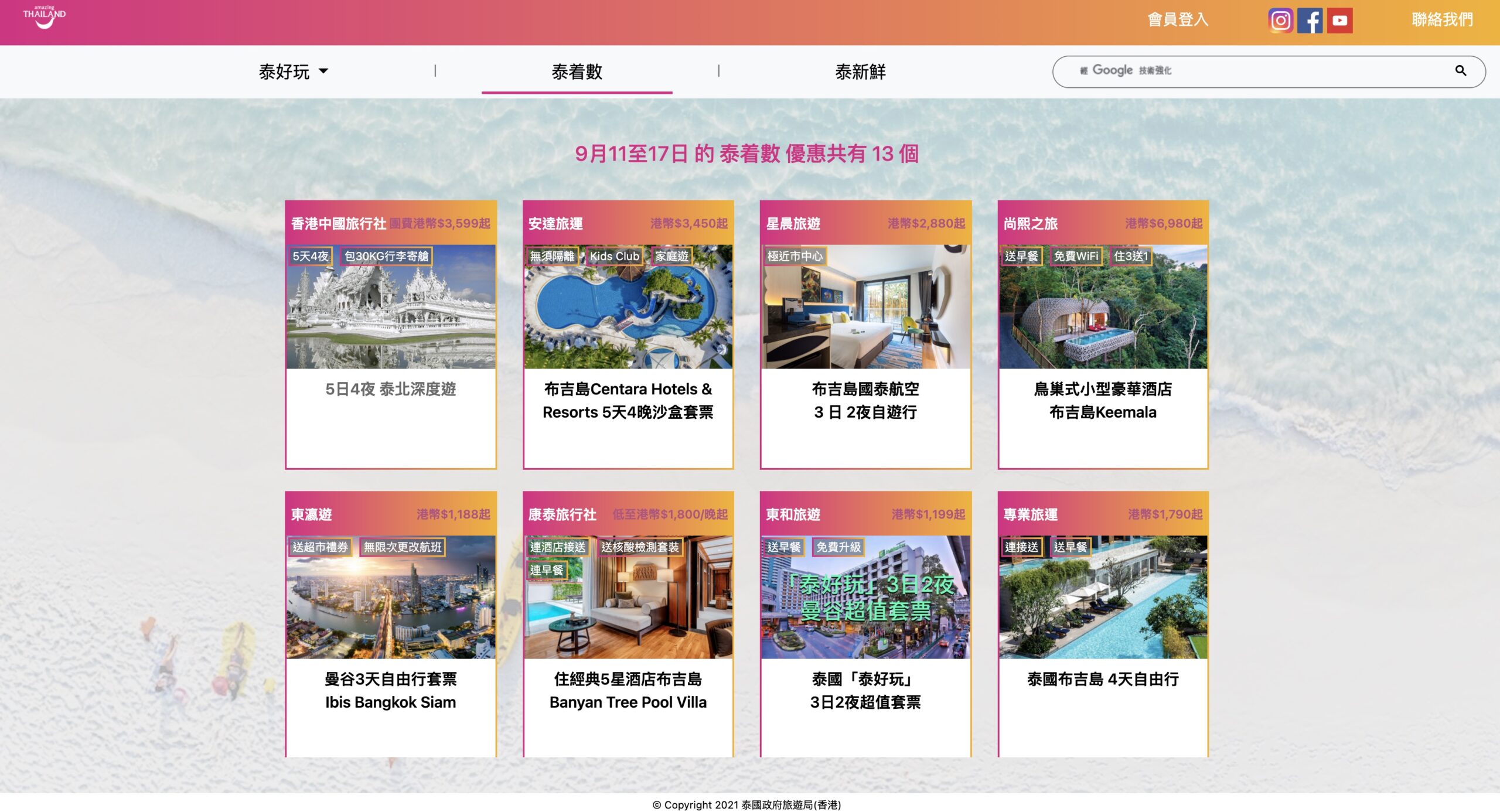The height and width of the screenshot is (812, 1500).
Task: Click the Kids Club tag
Action: tap(615, 257)
